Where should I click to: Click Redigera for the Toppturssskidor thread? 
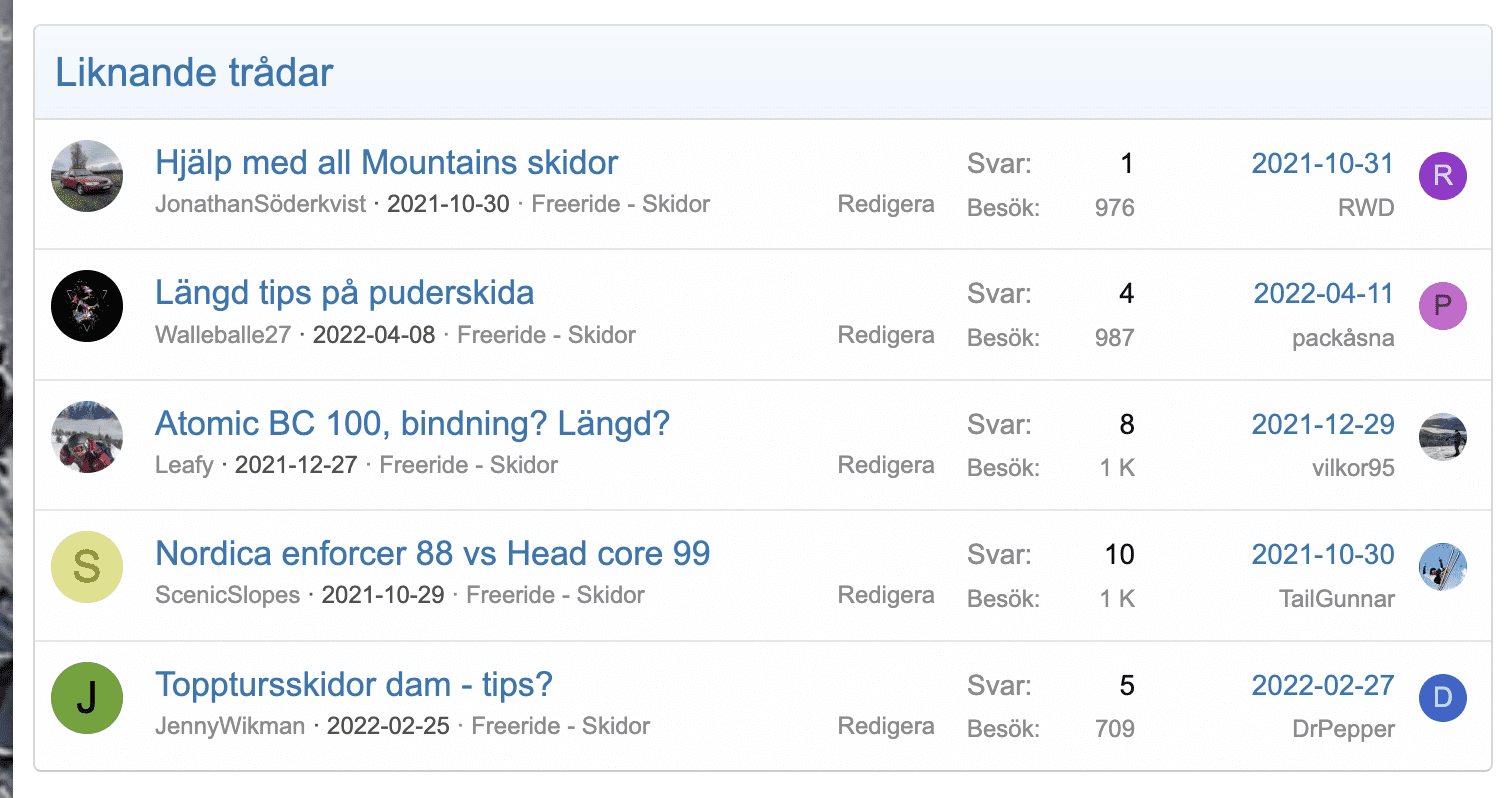pos(885,726)
